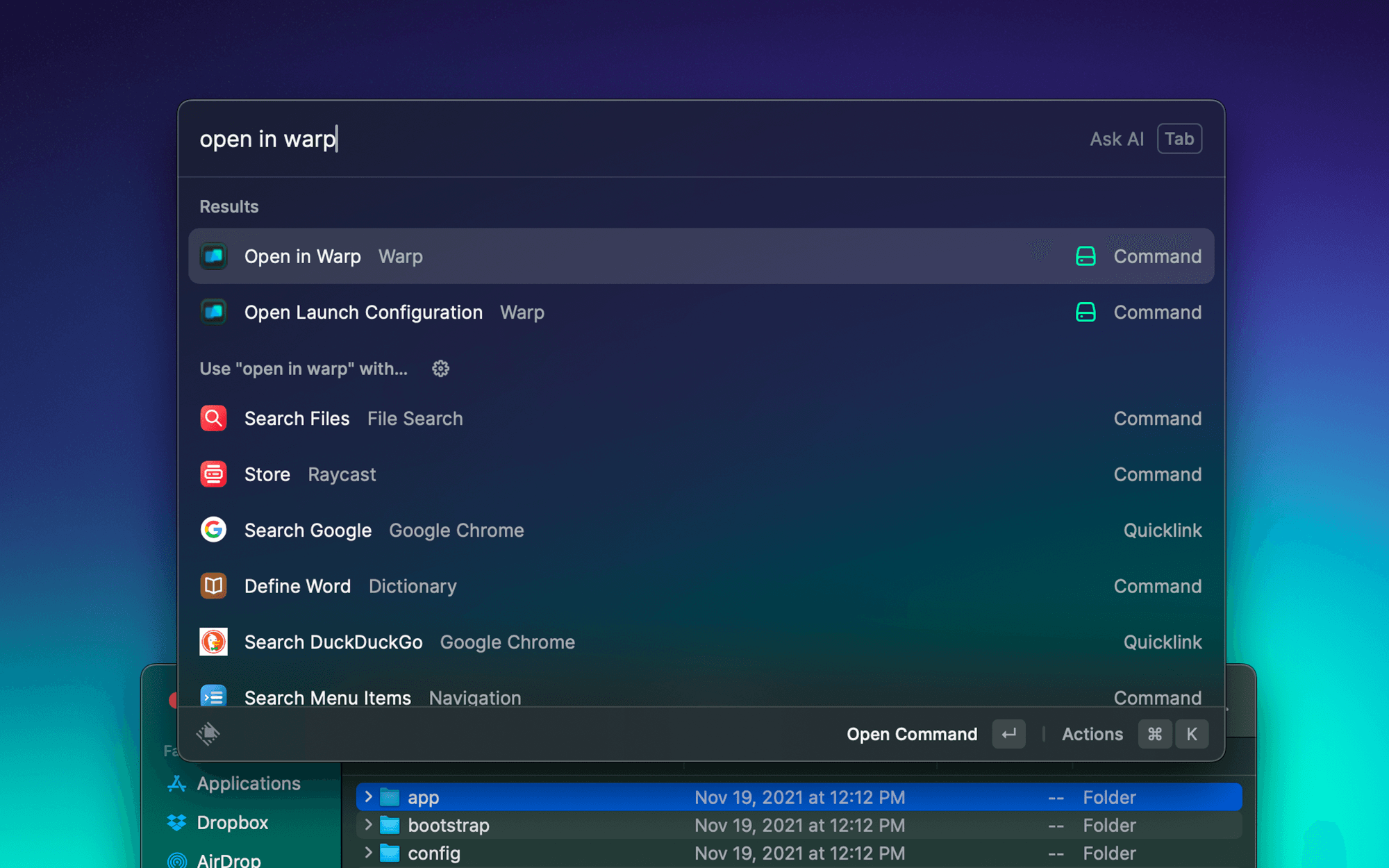This screenshot has height=868, width=1389.
Task: Click the Warp icon beside Open in Warp
Action: (x=213, y=256)
